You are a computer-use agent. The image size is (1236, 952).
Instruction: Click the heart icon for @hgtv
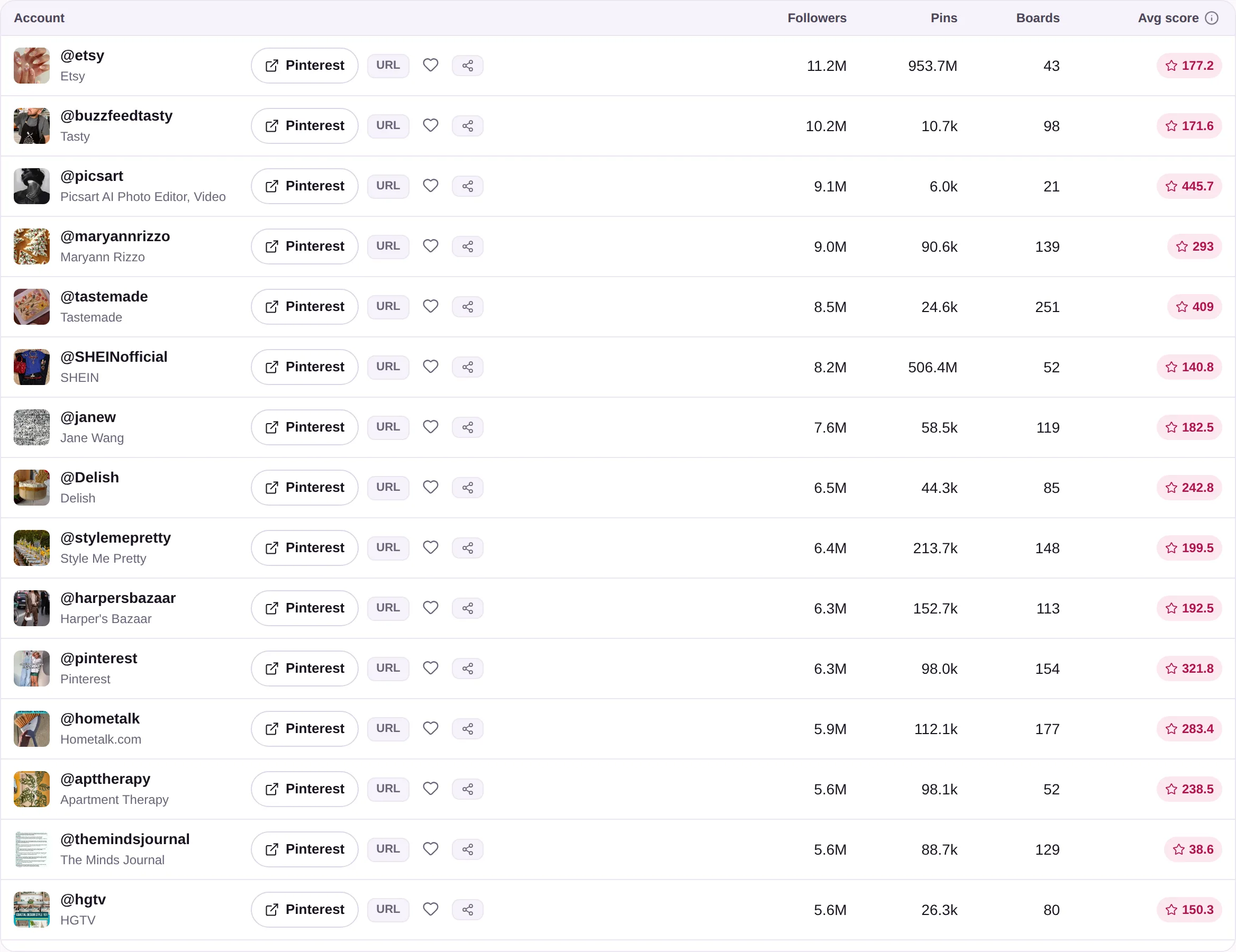coord(431,909)
